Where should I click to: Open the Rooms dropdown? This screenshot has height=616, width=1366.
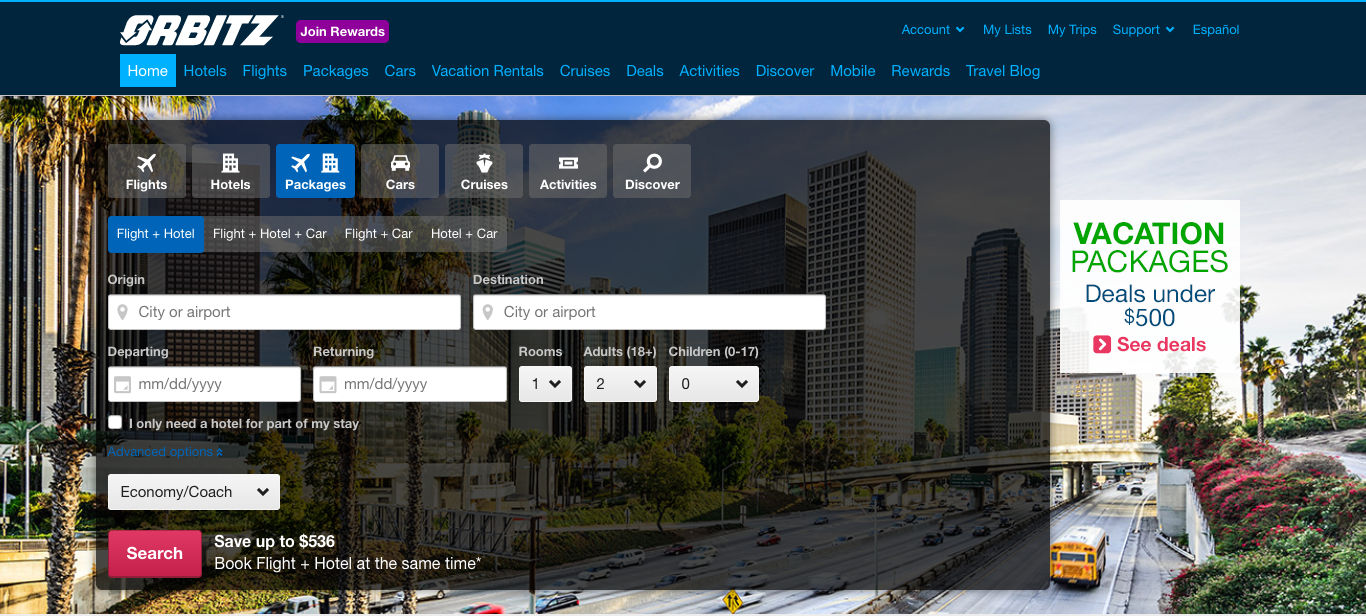pyautogui.click(x=545, y=384)
